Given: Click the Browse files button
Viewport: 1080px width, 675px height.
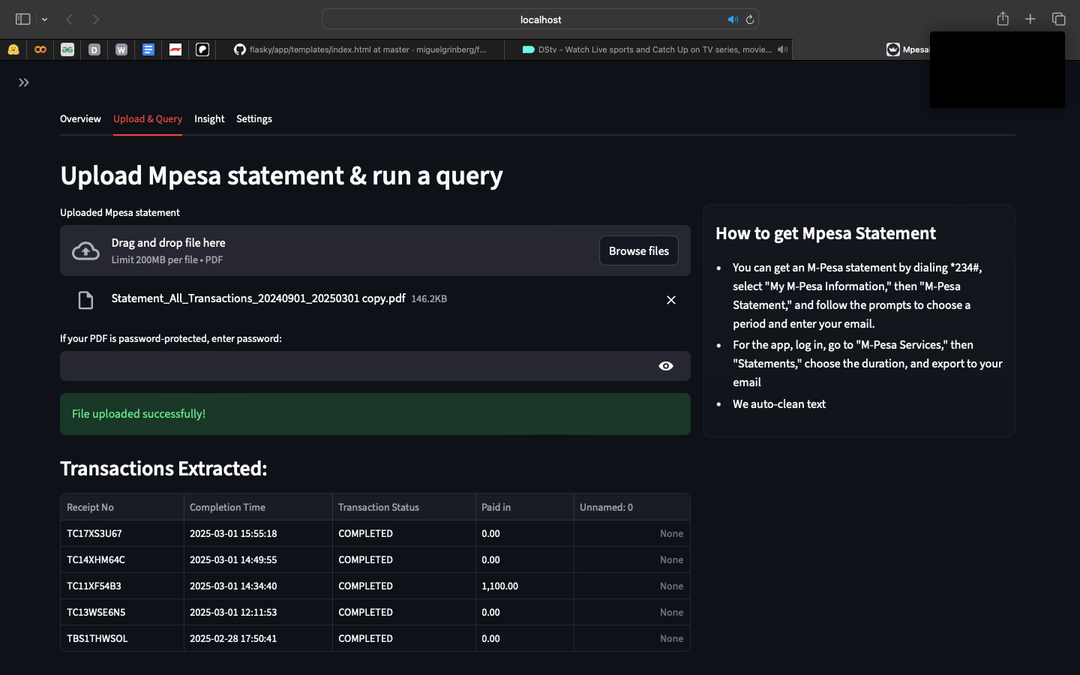Looking at the screenshot, I should (x=638, y=251).
